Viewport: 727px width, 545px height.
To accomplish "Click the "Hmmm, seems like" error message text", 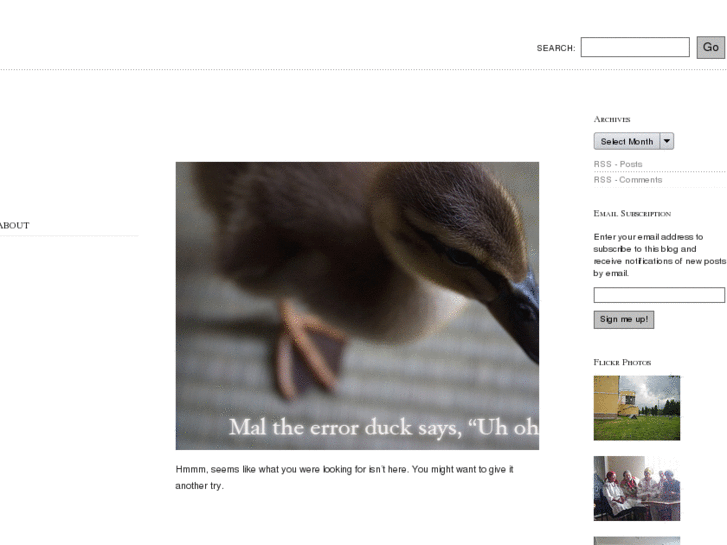I will point(344,477).
